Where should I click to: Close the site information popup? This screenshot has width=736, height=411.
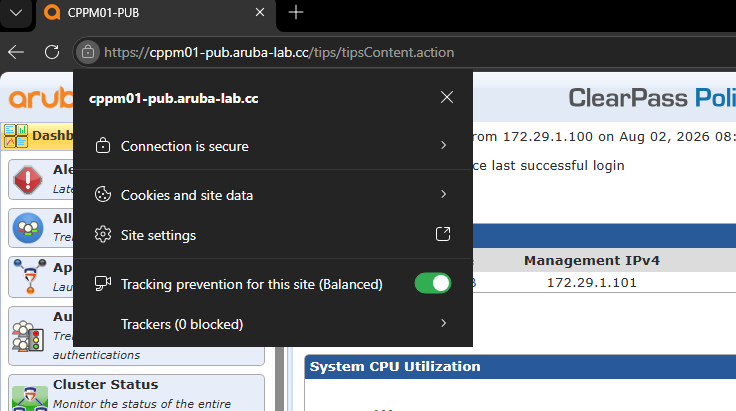point(447,97)
